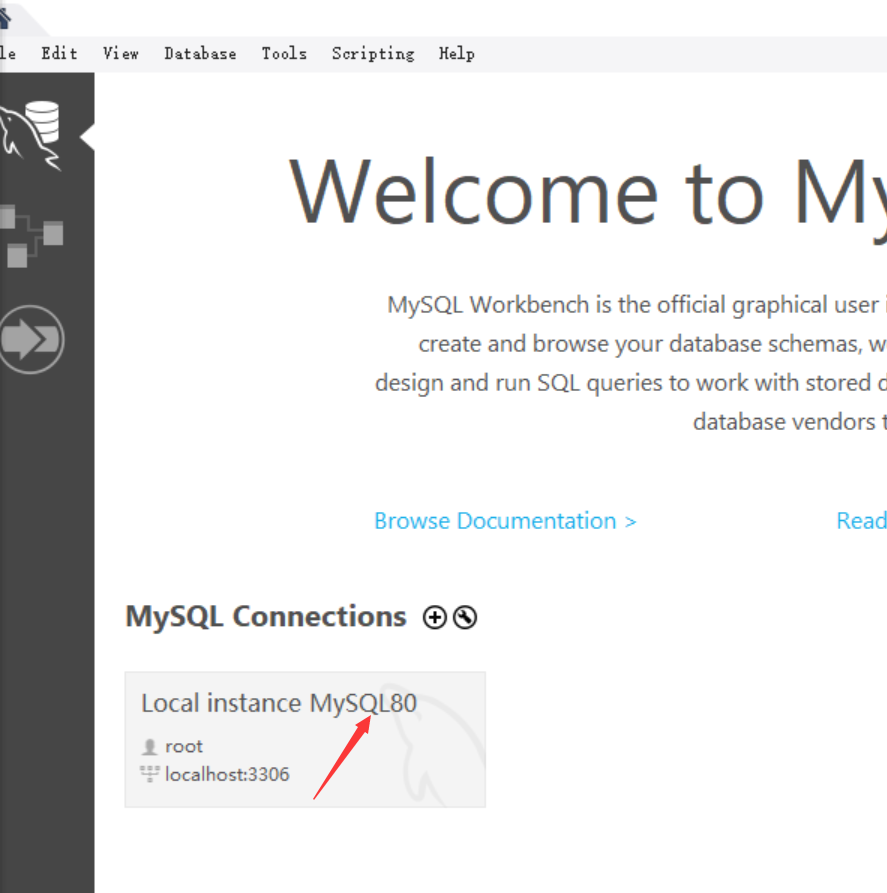Open the Database menu

[x=200, y=54]
